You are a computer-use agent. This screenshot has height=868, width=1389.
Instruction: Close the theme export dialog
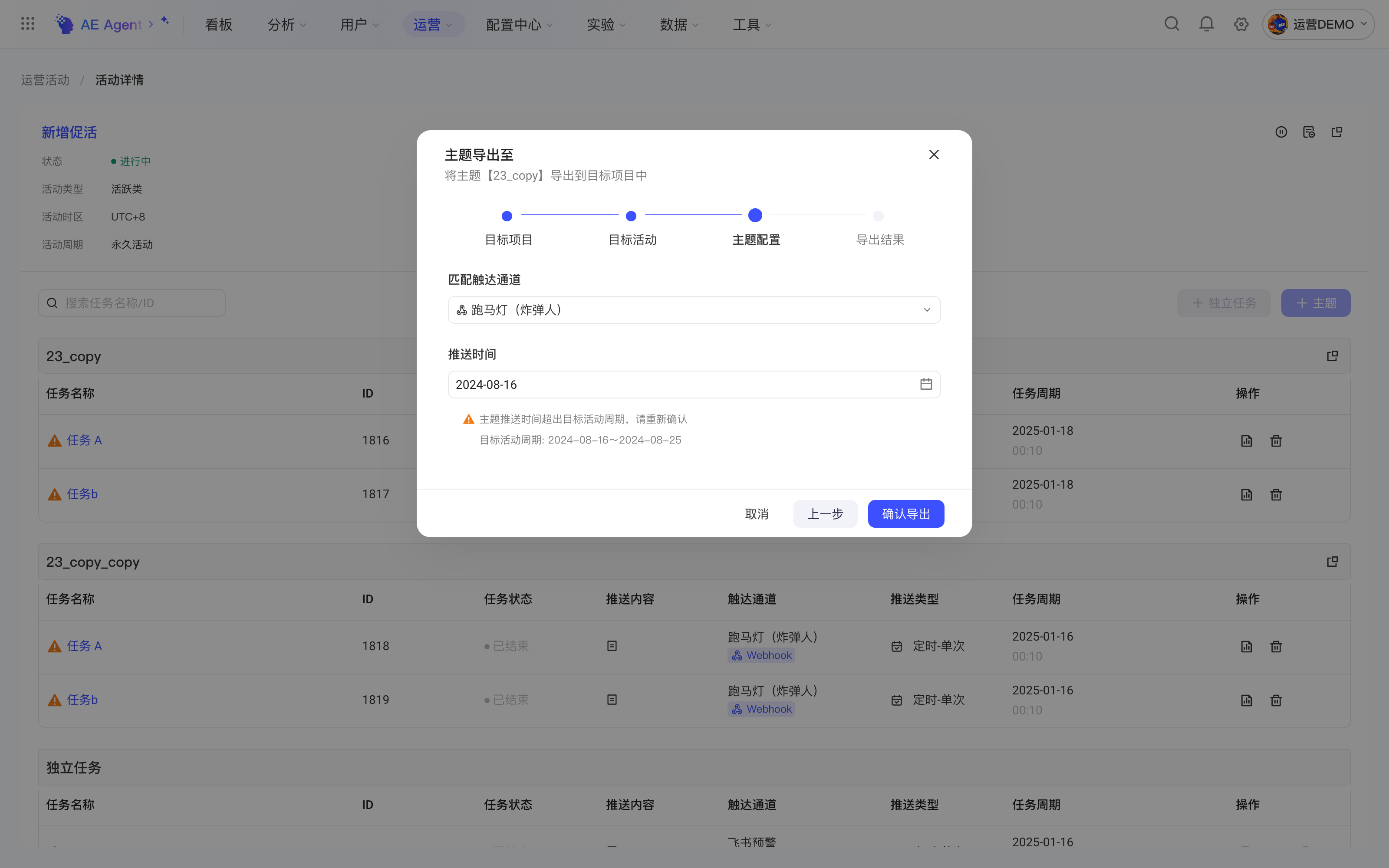tap(934, 155)
